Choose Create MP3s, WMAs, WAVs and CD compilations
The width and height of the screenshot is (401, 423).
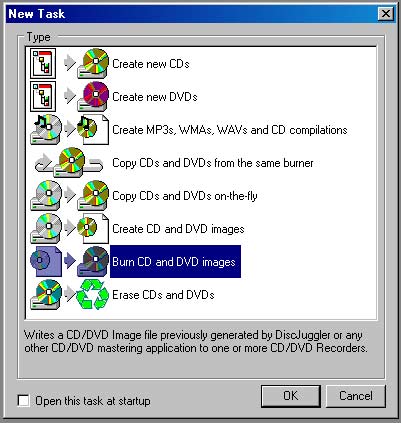[230, 129]
